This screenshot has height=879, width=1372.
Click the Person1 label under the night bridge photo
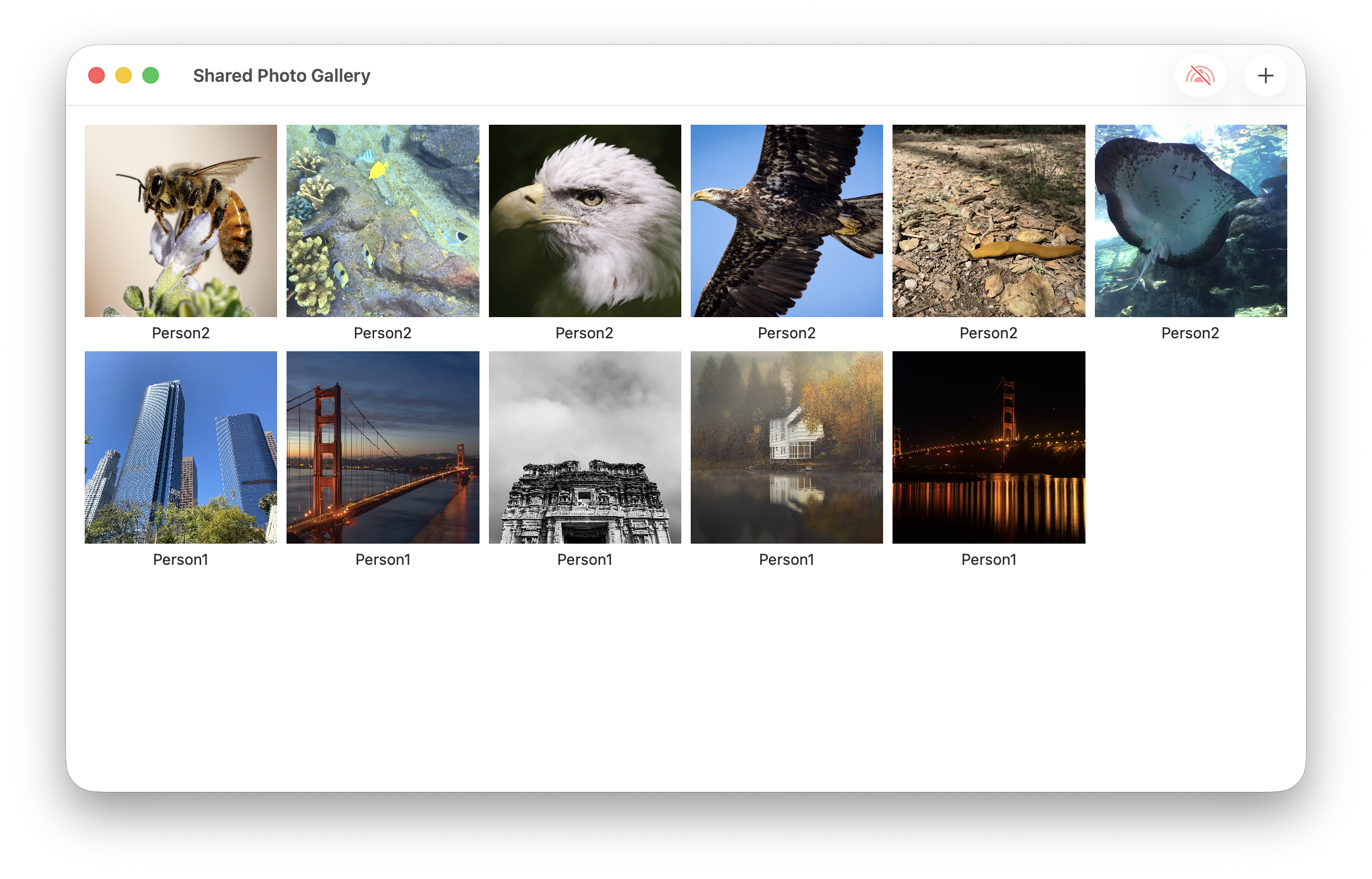pyautogui.click(x=988, y=560)
